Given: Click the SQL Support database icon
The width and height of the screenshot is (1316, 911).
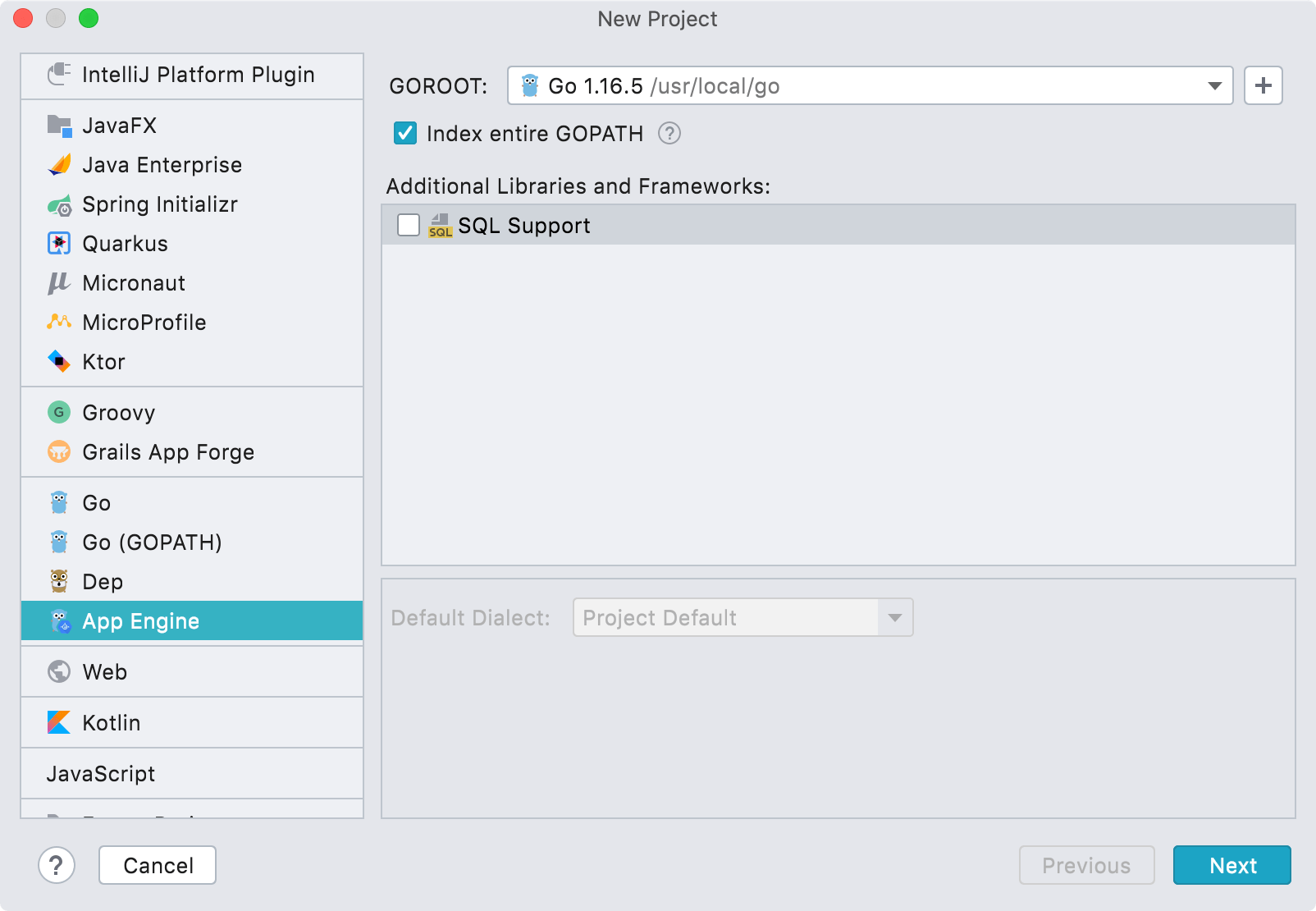Looking at the screenshot, I should tap(441, 225).
